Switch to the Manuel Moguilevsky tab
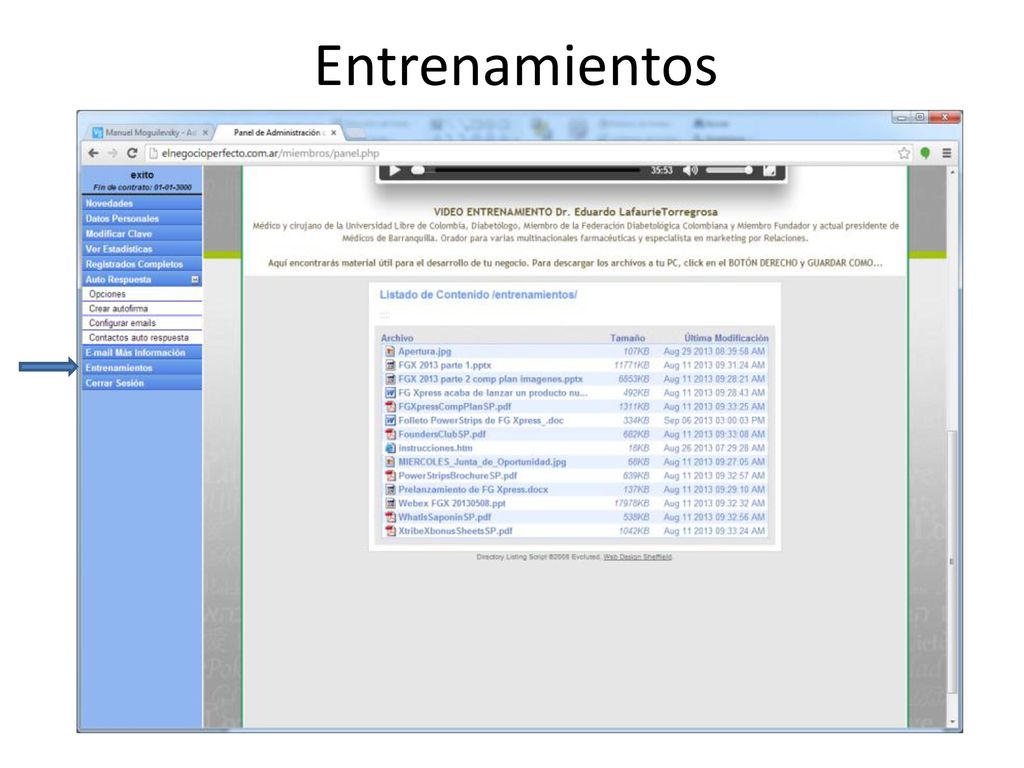This screenshot has width=1024, height=768. click(150, 133)
